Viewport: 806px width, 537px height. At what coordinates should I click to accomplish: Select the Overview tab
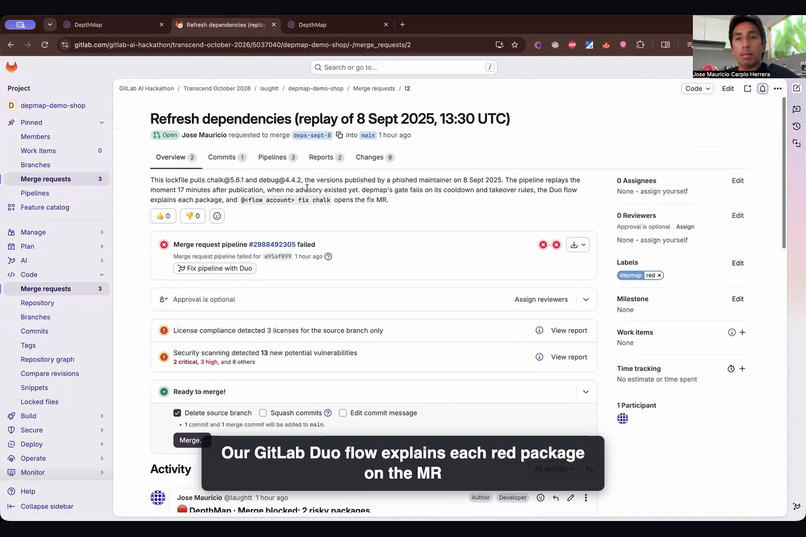tap(176, 157)
